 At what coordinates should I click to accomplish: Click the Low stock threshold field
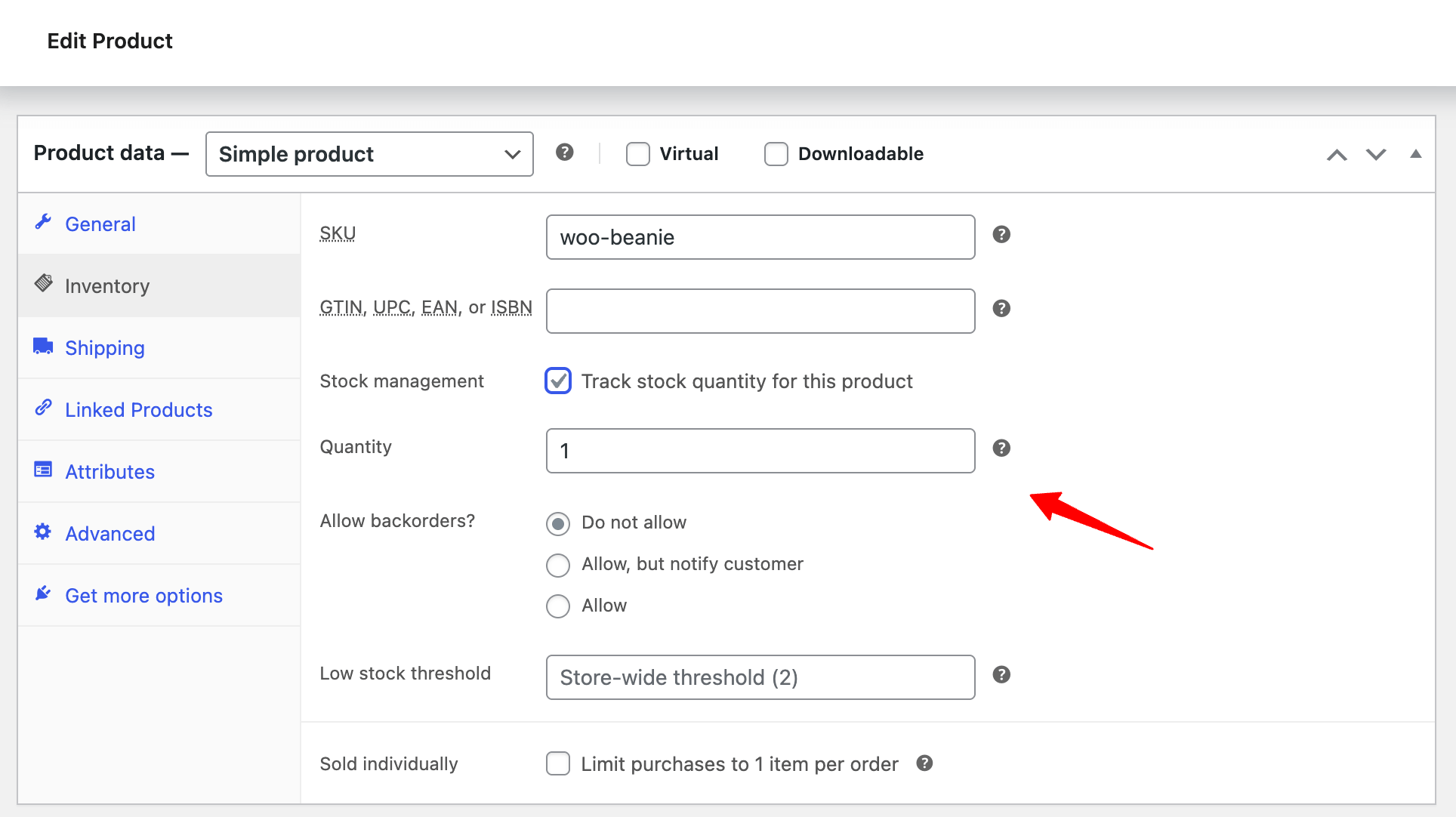pos(760,677)
